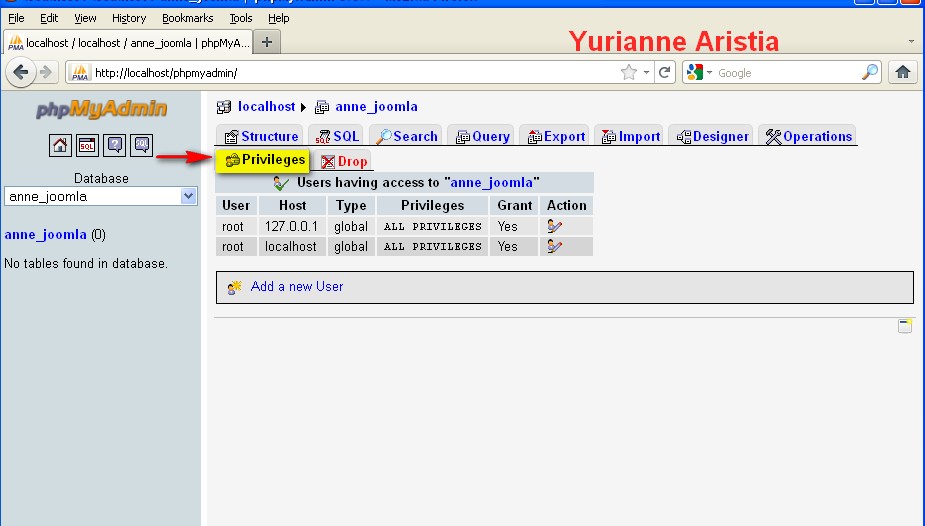This screenshot has width=925, height=526.
Task: Click the Google search input field
Action: tap(788, 73)
